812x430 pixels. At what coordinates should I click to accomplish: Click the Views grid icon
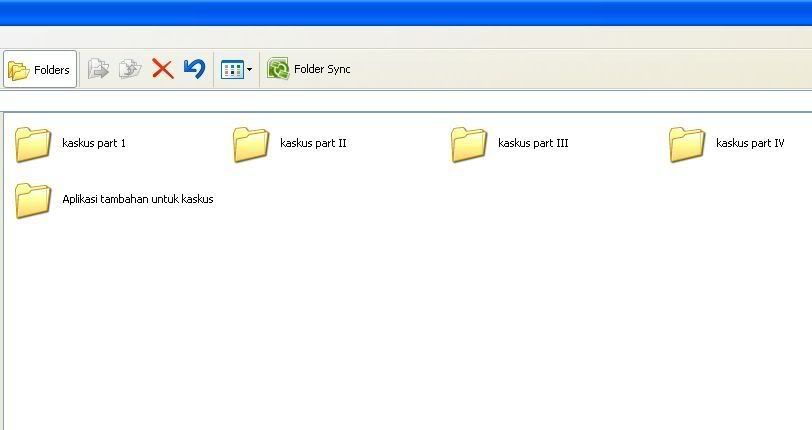232,69
